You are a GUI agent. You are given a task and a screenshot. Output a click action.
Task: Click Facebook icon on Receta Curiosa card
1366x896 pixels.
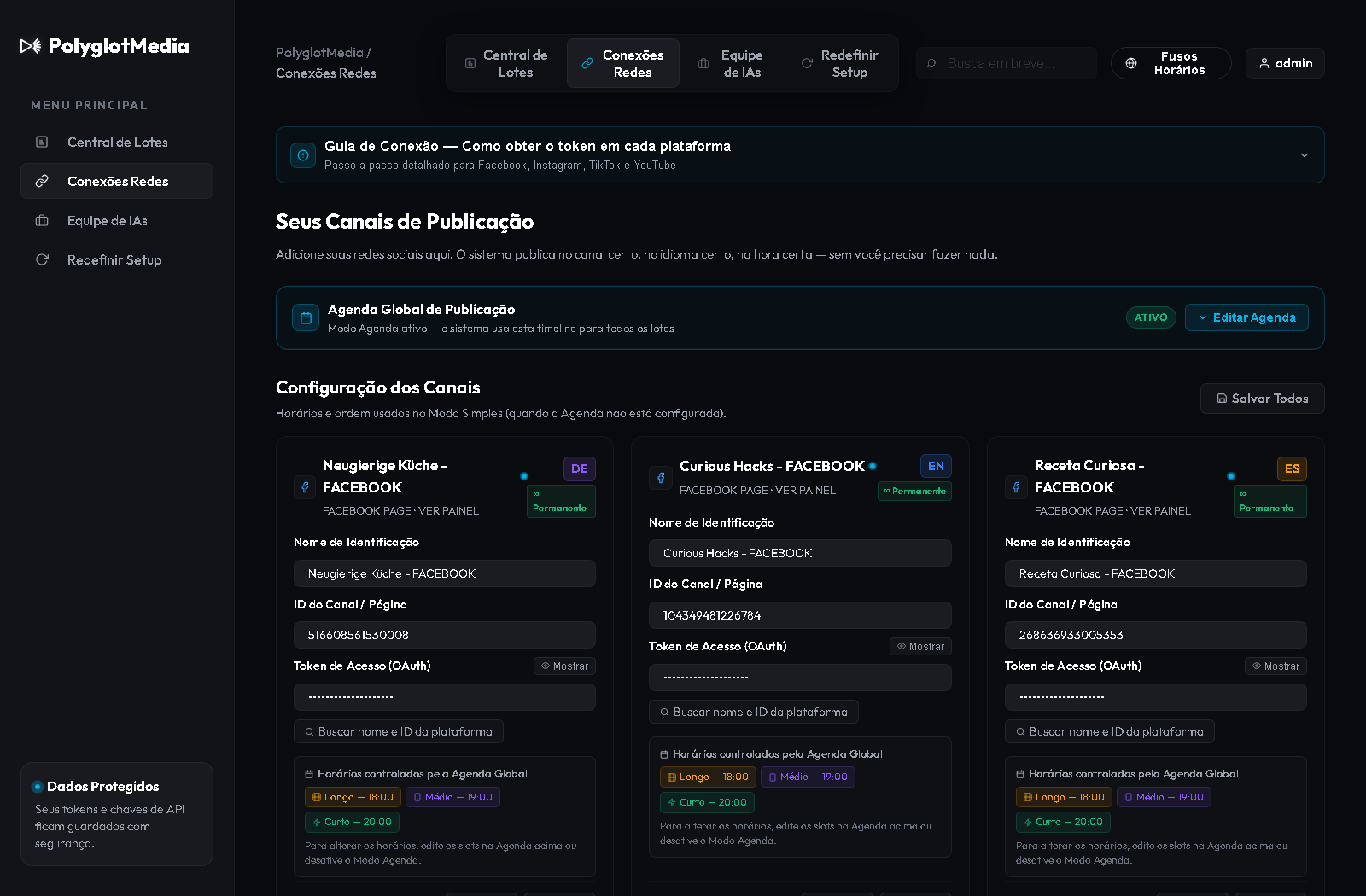(1016, 487)
